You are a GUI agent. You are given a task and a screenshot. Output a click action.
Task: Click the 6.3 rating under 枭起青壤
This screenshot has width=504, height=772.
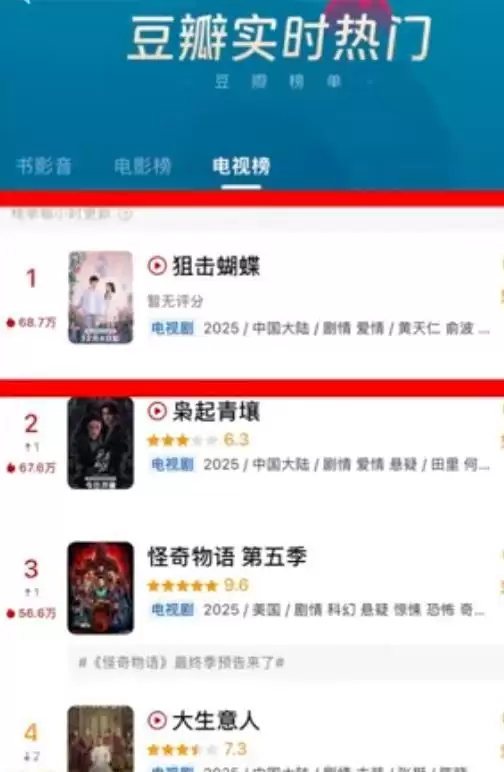pos(236,439)
